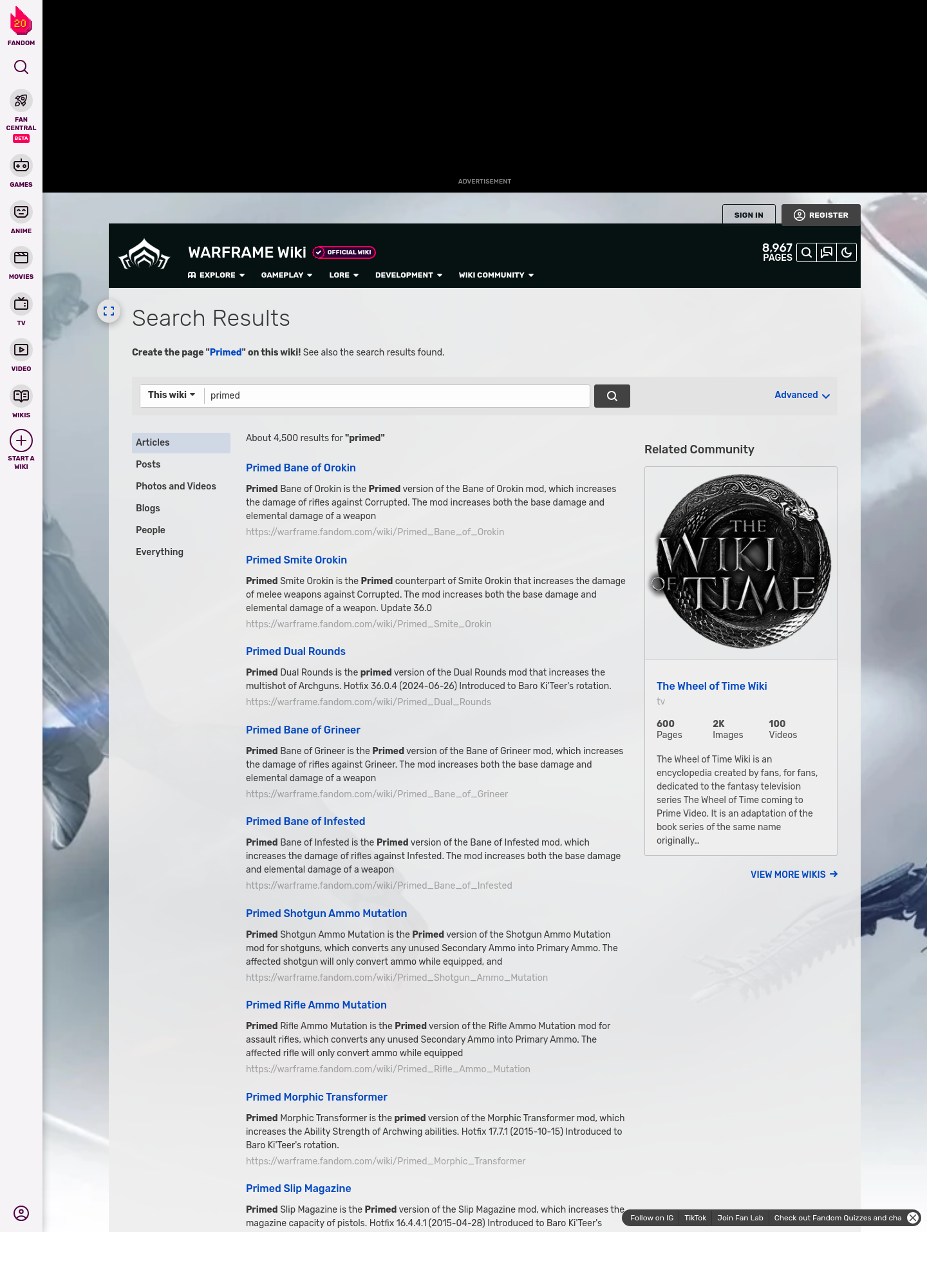Open The Wheel of Time Wiki link

tap(711, 687)
